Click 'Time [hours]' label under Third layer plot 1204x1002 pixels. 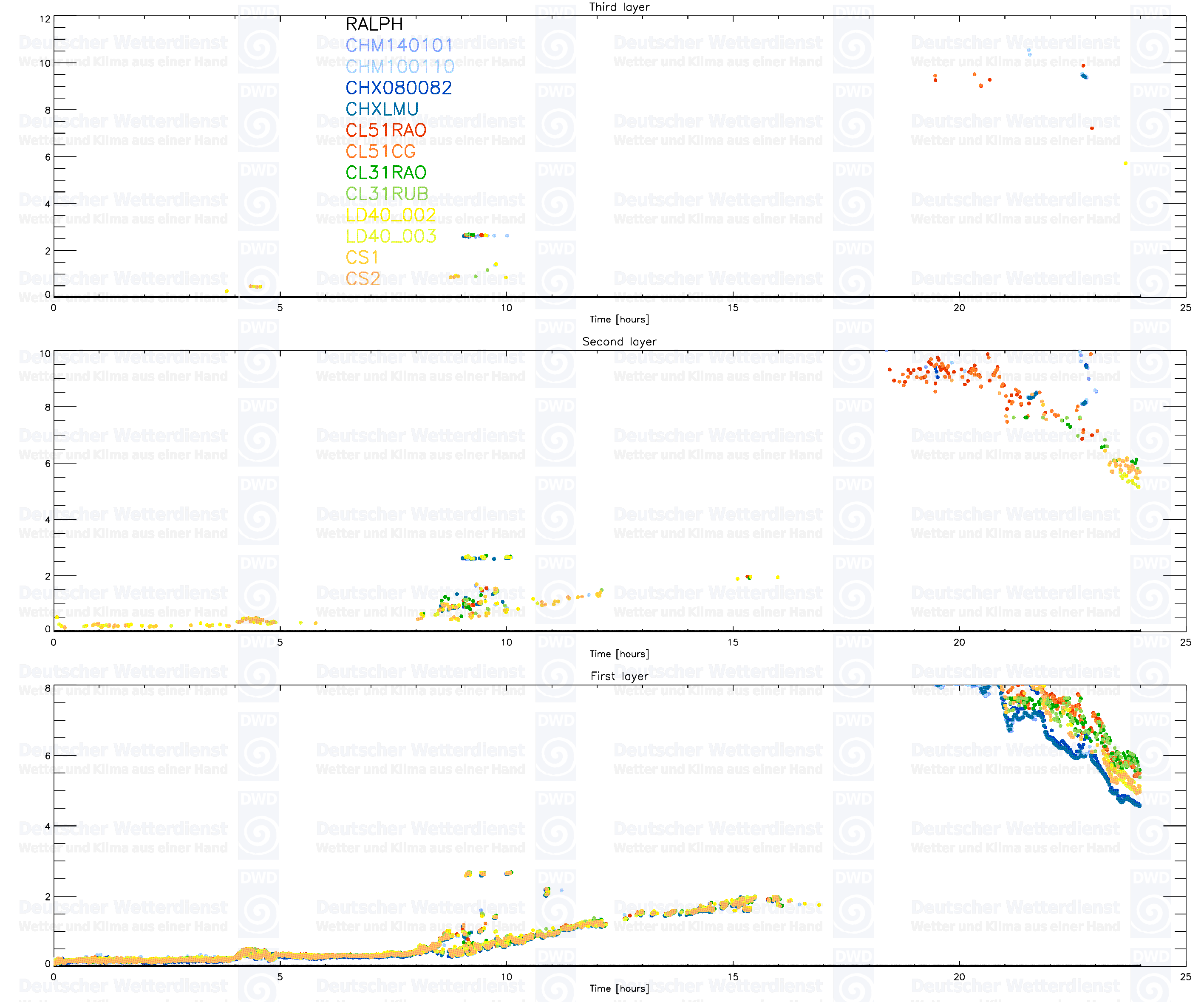(x=619, y=319)
